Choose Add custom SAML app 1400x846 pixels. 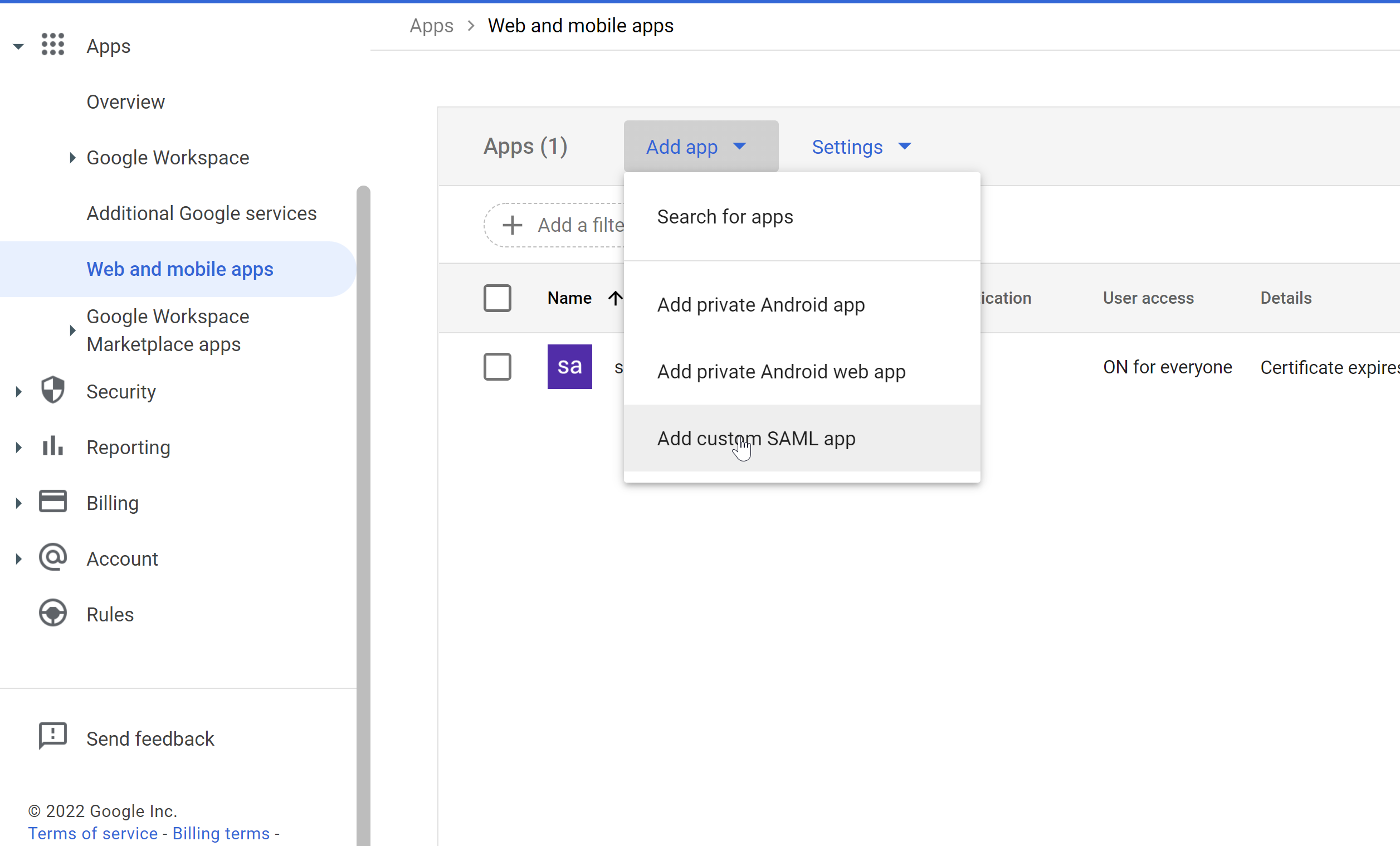click(755, 439)
